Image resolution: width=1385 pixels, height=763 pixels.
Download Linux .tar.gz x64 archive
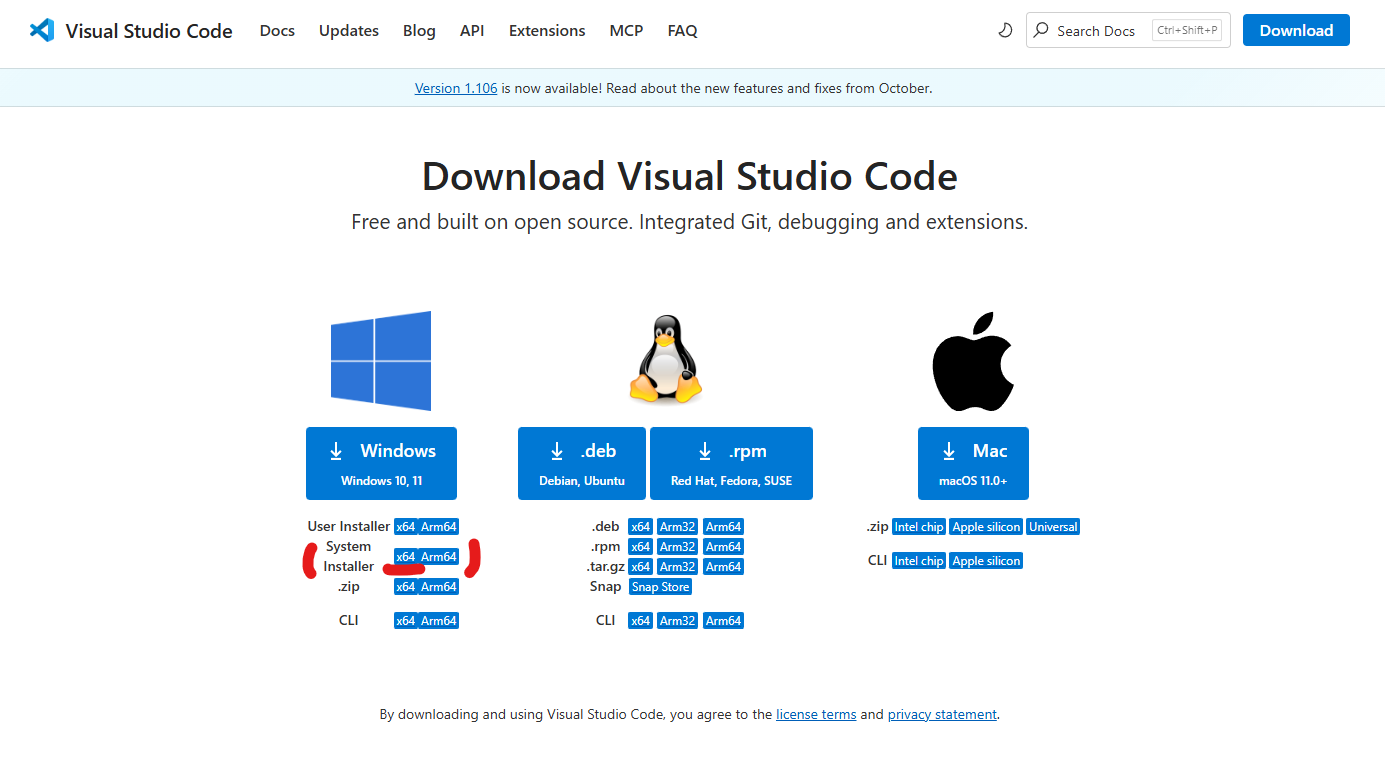click(x=641, y=567)
